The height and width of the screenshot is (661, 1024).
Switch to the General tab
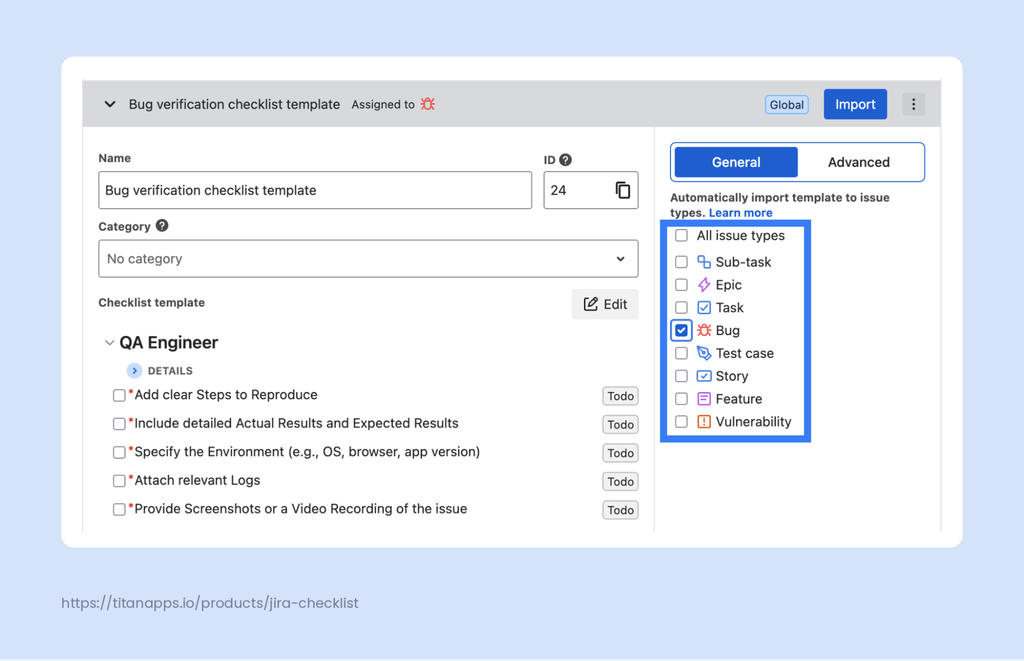736,162
